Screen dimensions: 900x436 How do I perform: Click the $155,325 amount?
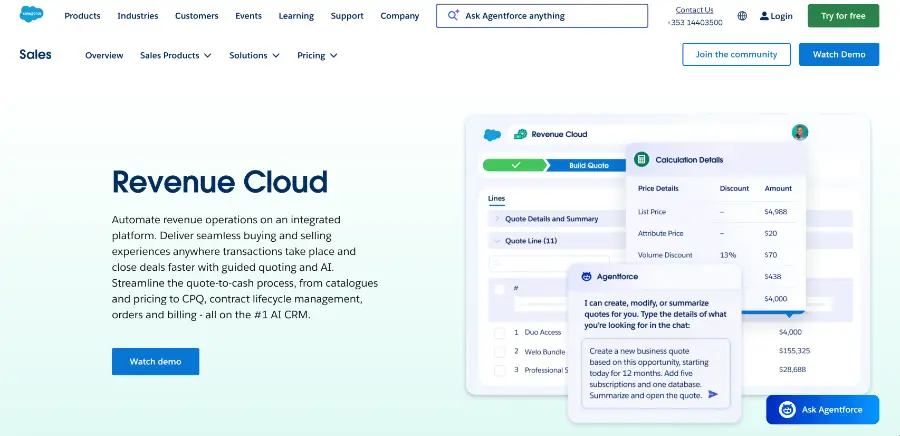click(794, 351)
